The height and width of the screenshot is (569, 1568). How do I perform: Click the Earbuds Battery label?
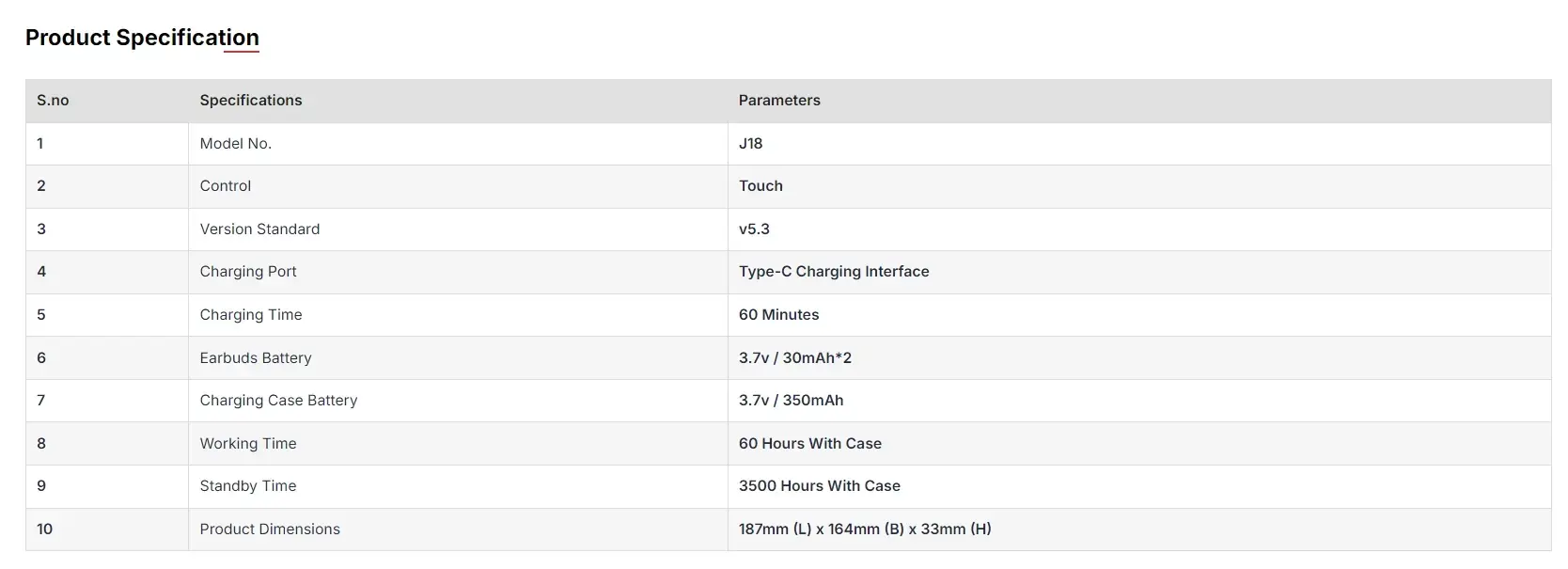pyautogui.click(x=256, y=358)
